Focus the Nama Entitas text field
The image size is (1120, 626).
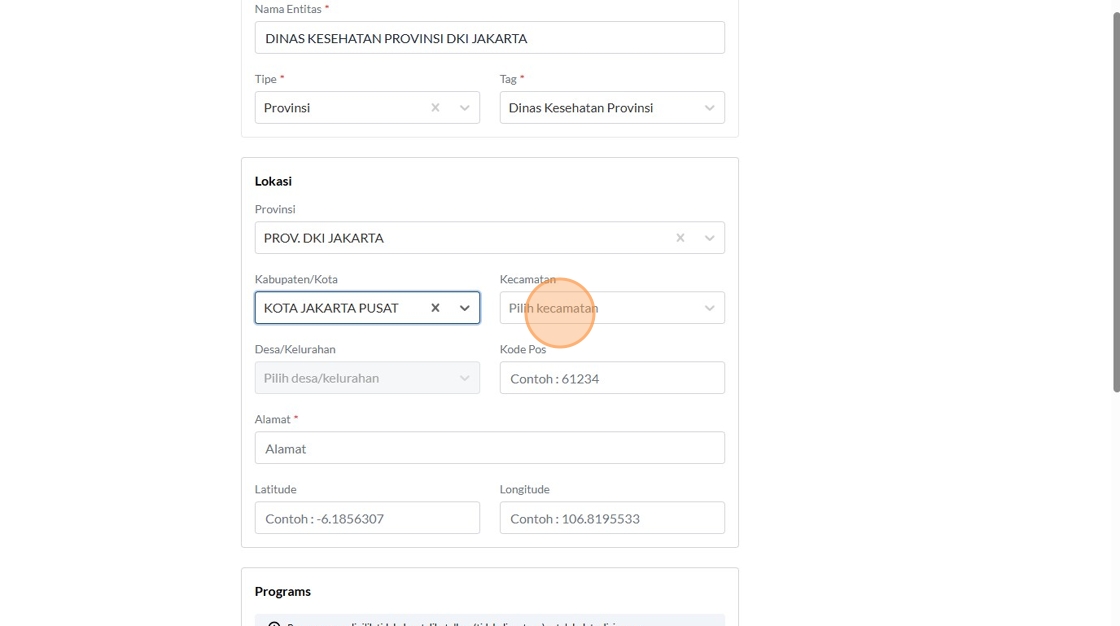489,38
